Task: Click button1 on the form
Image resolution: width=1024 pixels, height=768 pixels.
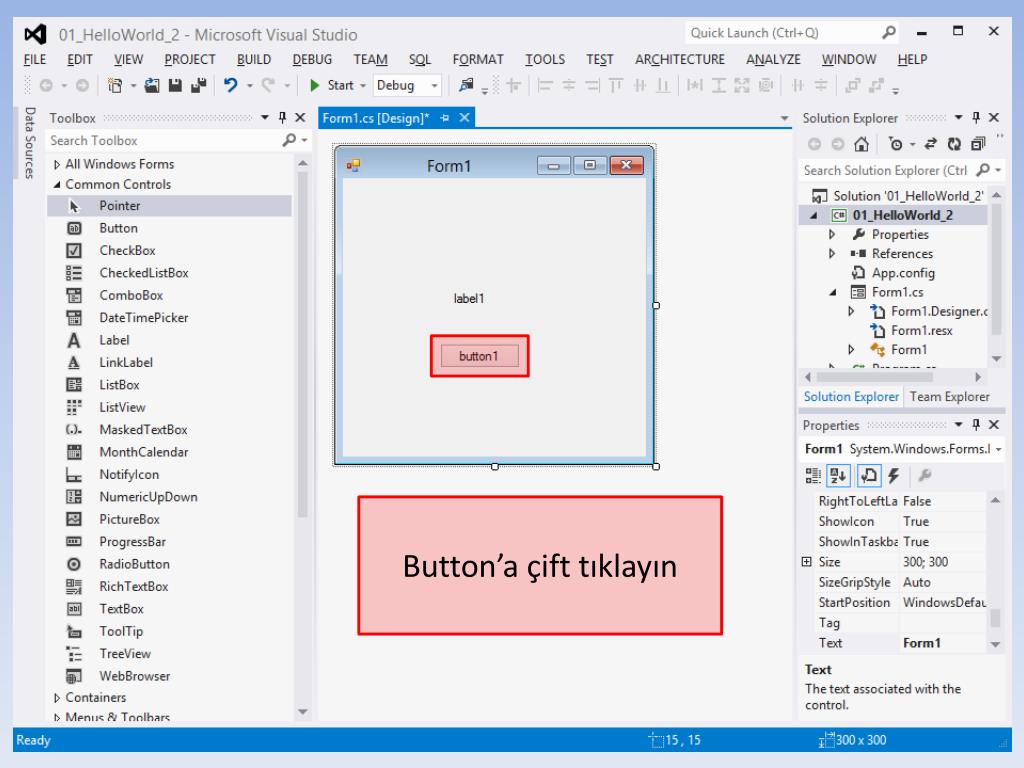Action: (479, 356)
